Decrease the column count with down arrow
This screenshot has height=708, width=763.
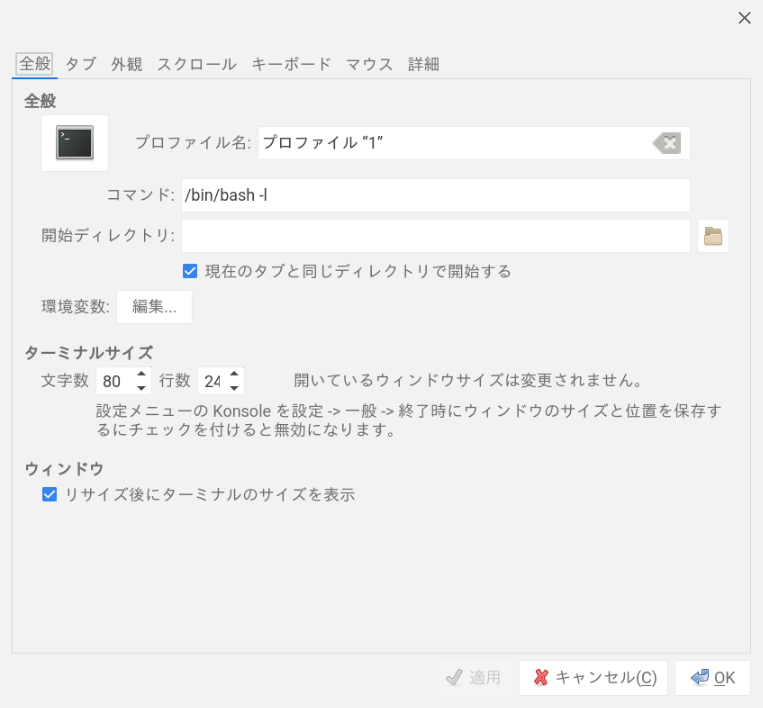click(141, 388)
